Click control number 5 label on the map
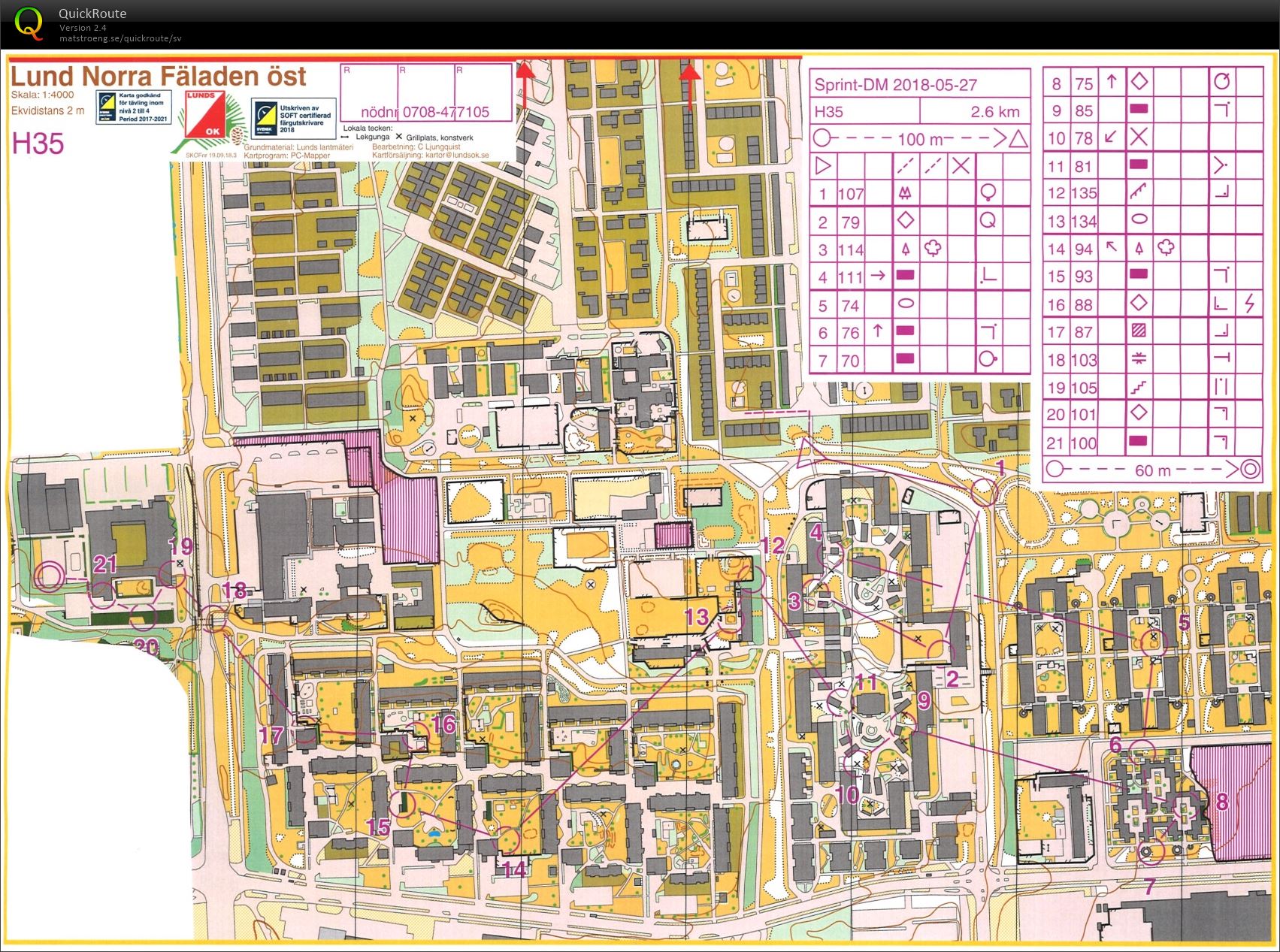Viewport: 1280px width, 952px height. [x=1185, y=622]
